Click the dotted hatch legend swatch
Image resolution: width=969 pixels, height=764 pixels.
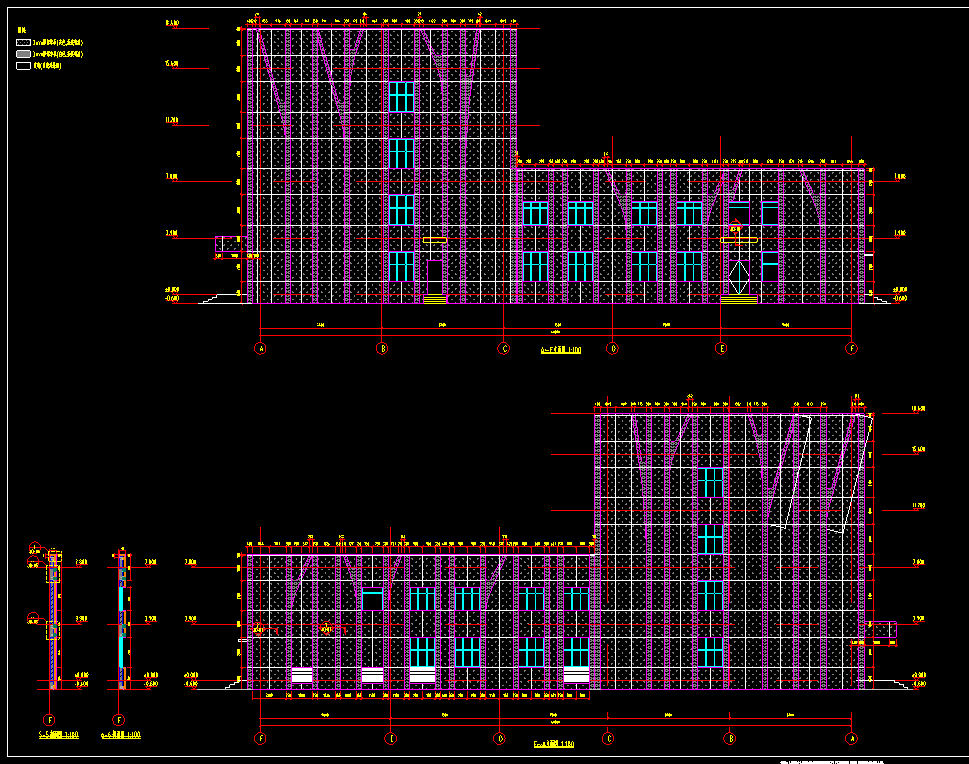23,43
